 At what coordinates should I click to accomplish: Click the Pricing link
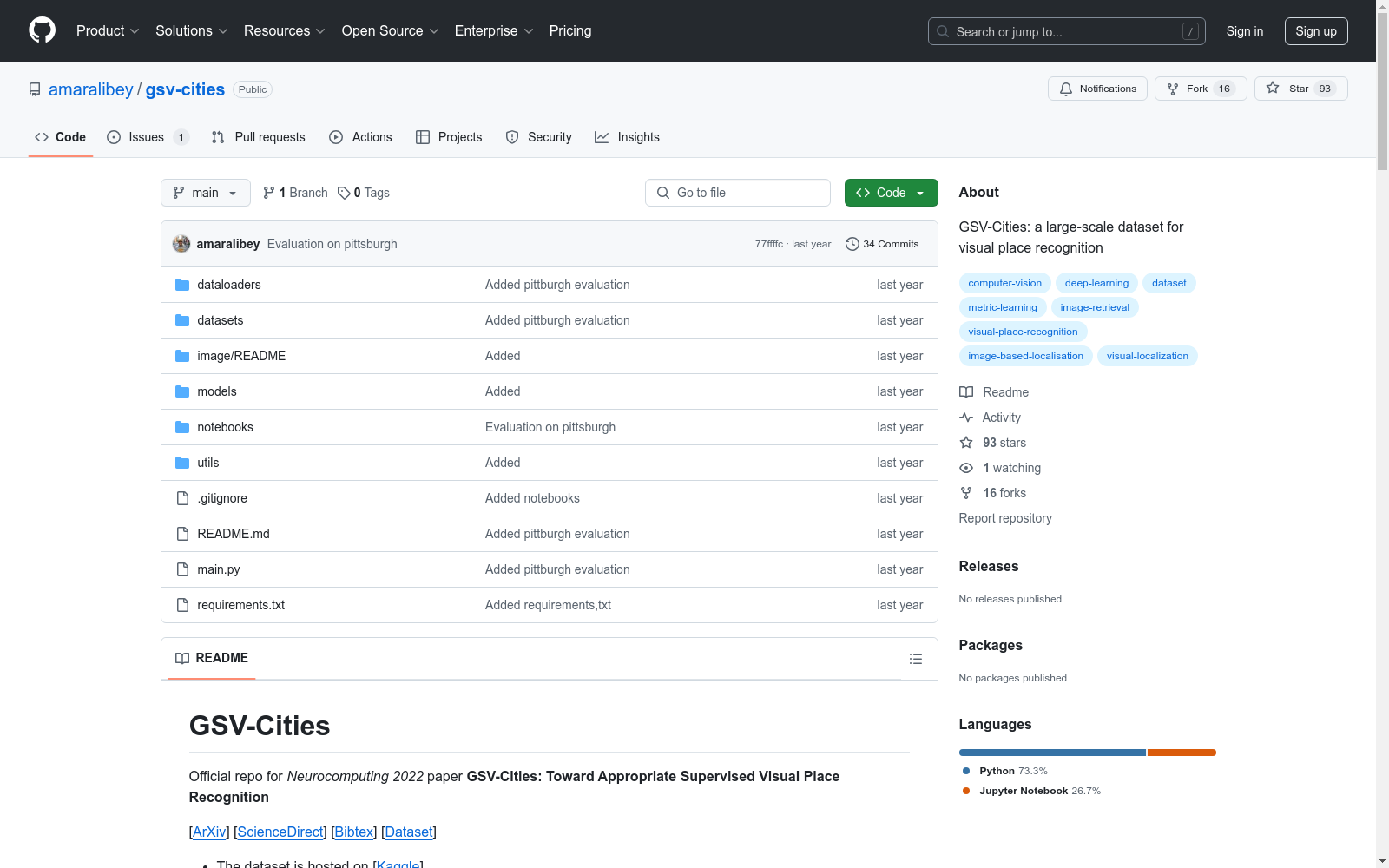coord(570,30)
